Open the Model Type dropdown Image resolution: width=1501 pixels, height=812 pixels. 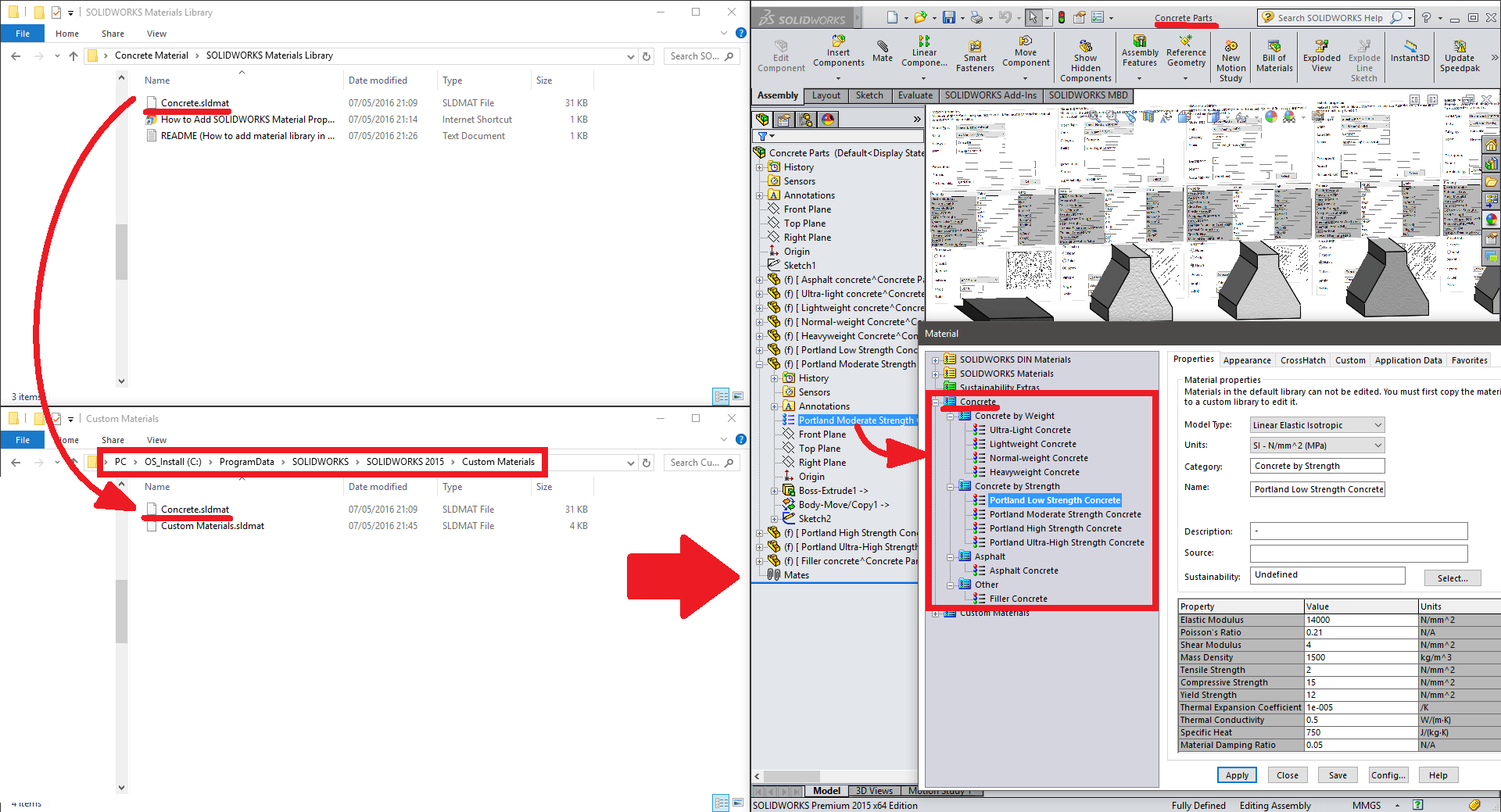(x=1317, y=425)
